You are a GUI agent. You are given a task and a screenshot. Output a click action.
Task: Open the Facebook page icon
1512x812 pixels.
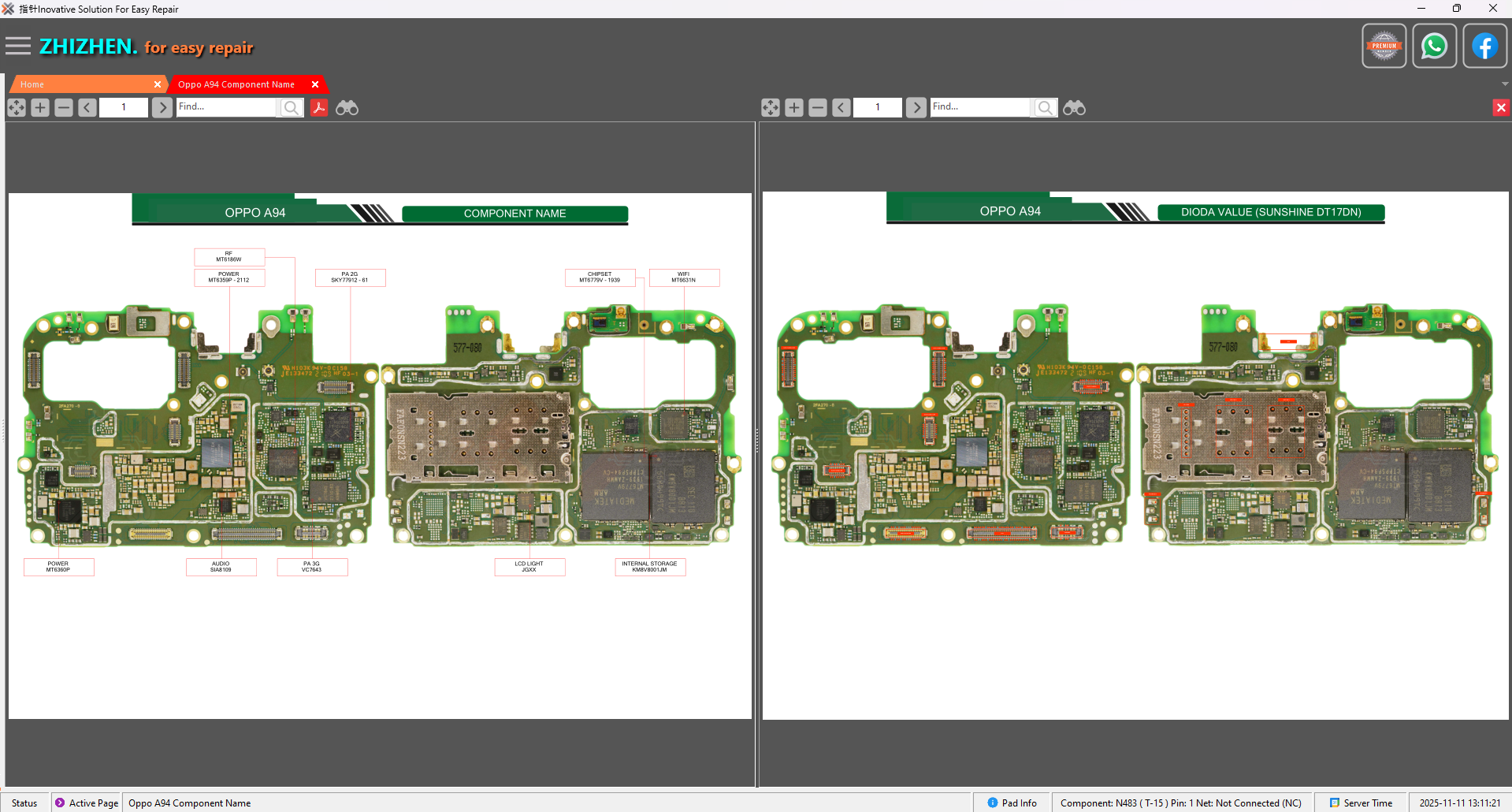click(1484, 47)
